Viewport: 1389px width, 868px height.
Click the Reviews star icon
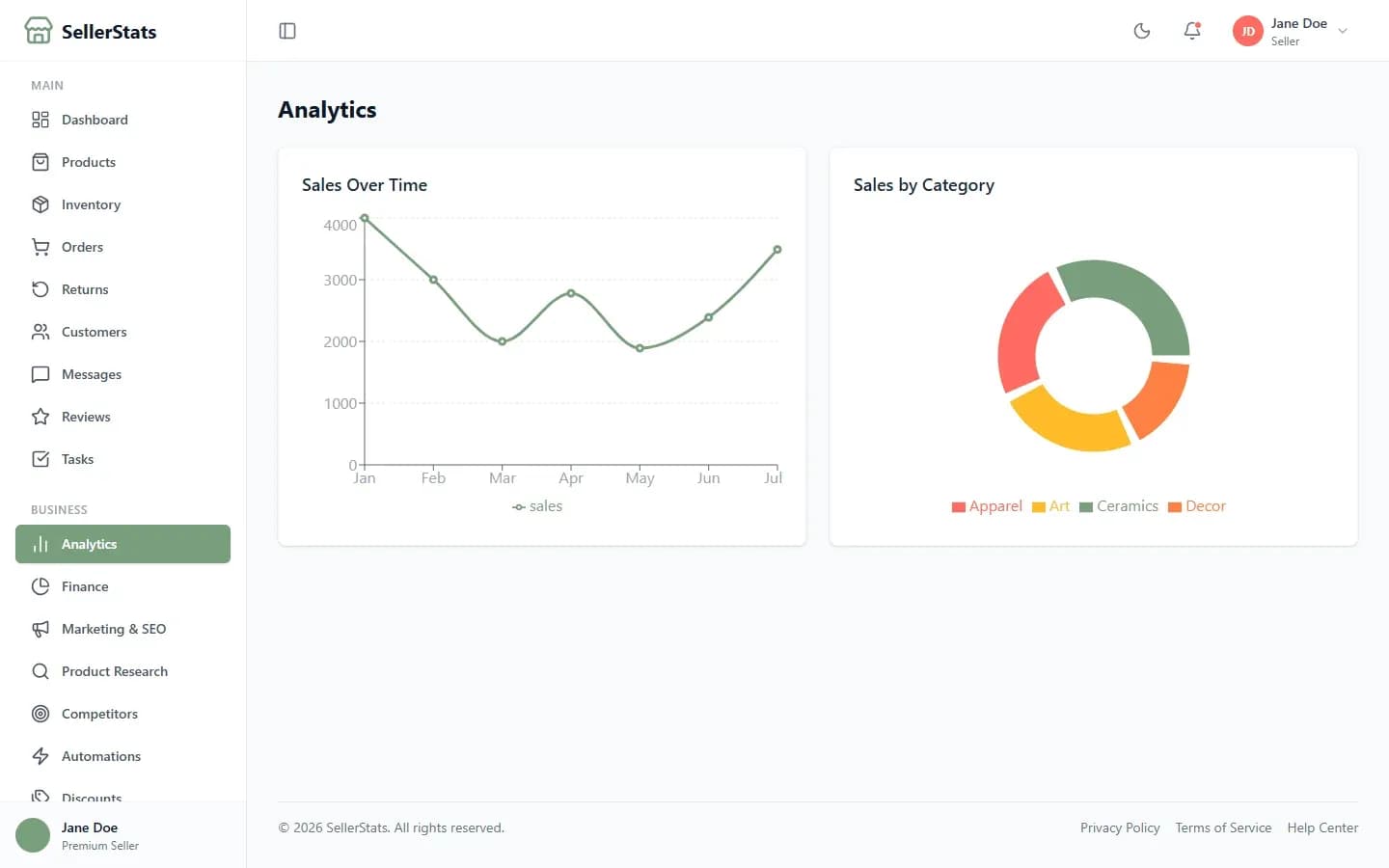click(41, 417)
